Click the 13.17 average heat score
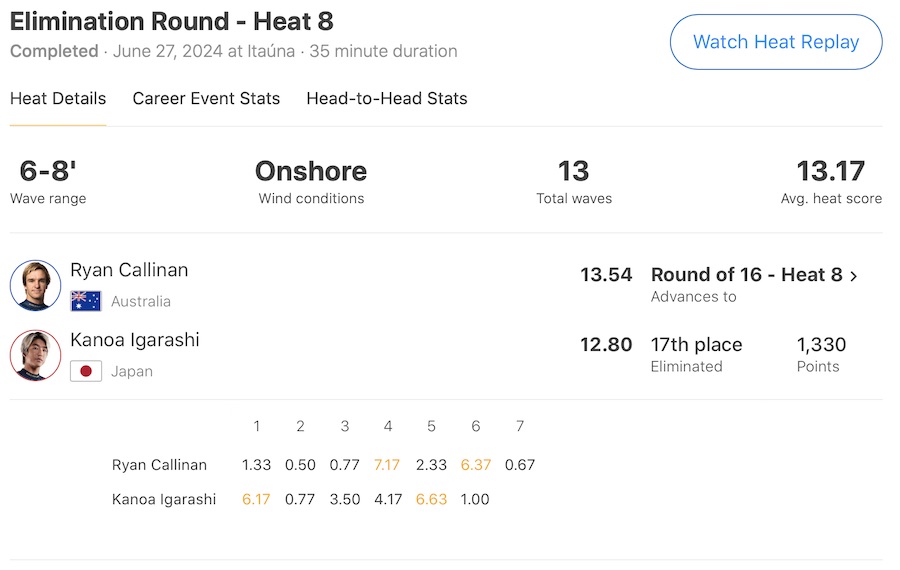 pos(830,171)
